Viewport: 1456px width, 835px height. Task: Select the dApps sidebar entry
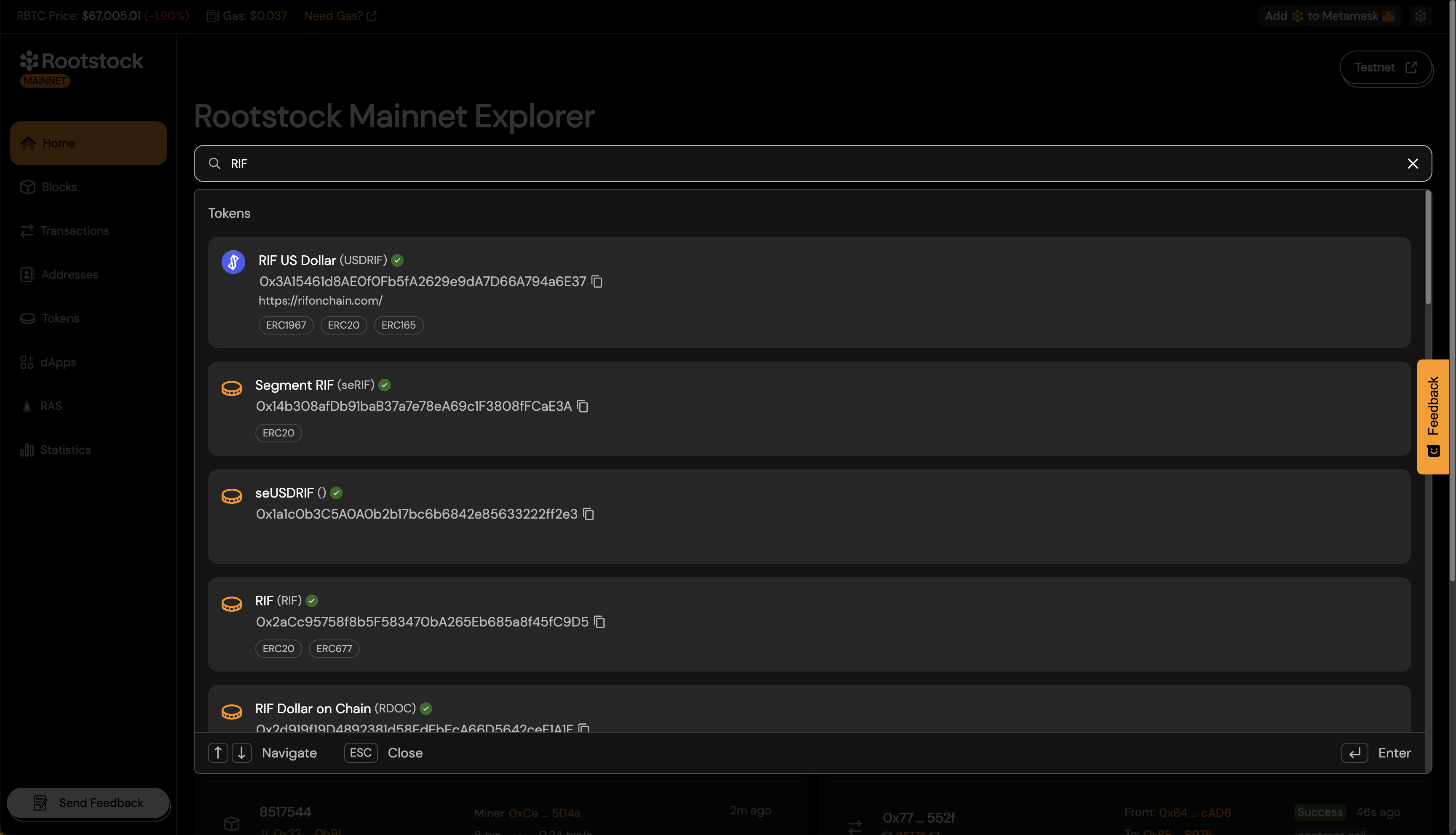coord(57,362)
